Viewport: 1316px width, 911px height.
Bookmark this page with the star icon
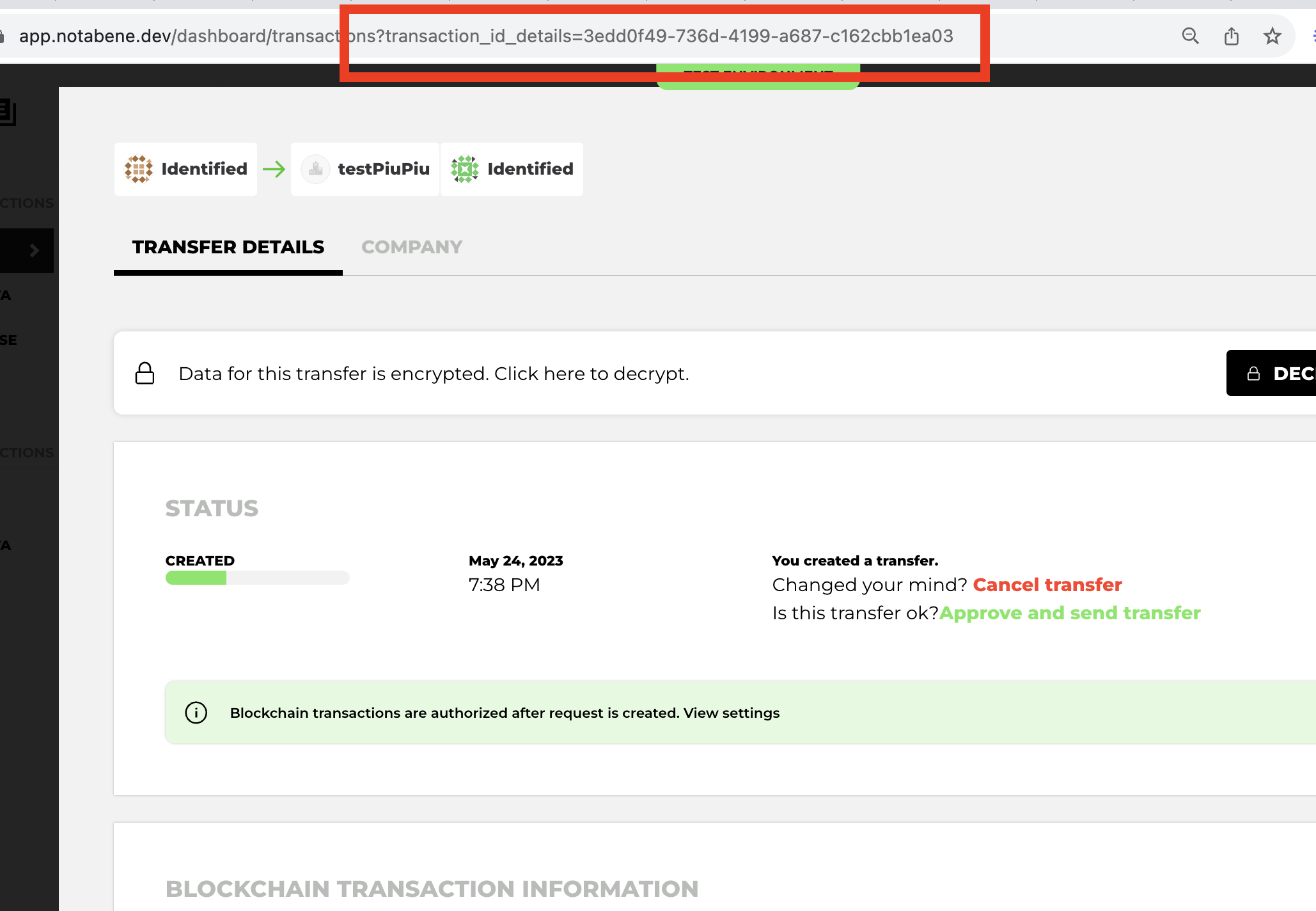(x=1272, y=36)
